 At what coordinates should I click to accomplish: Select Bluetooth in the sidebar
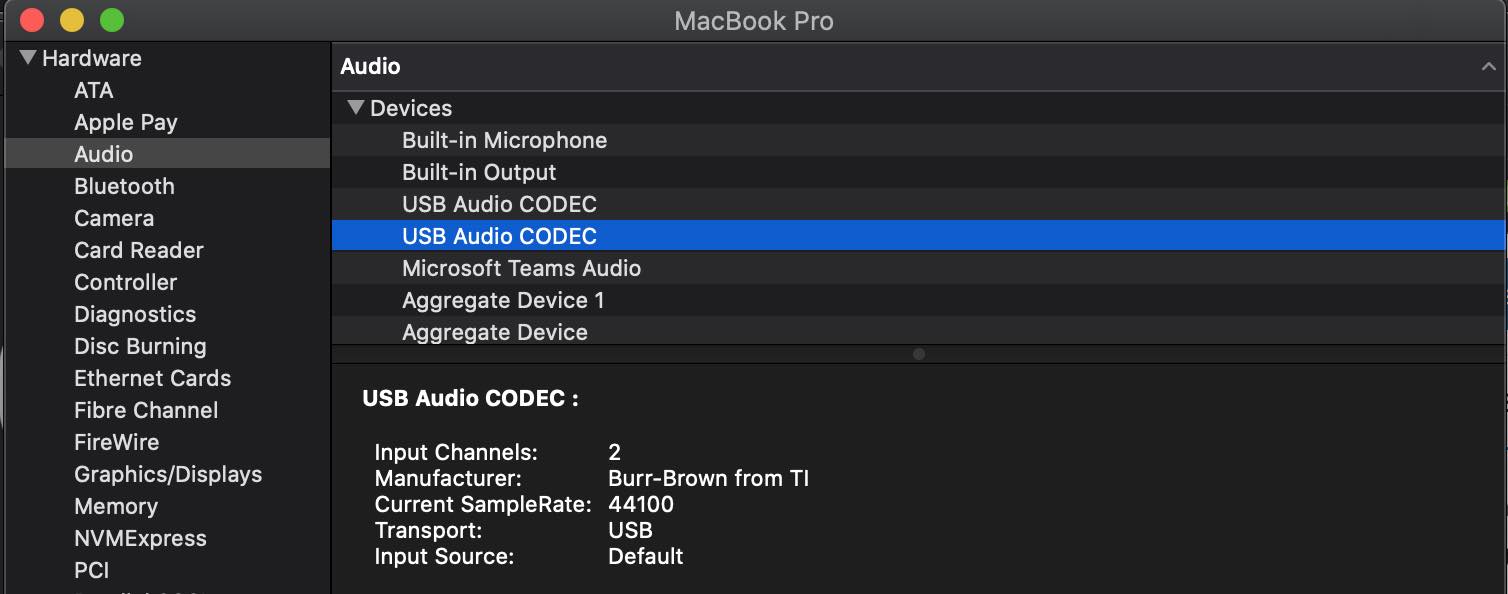point(124,186)
